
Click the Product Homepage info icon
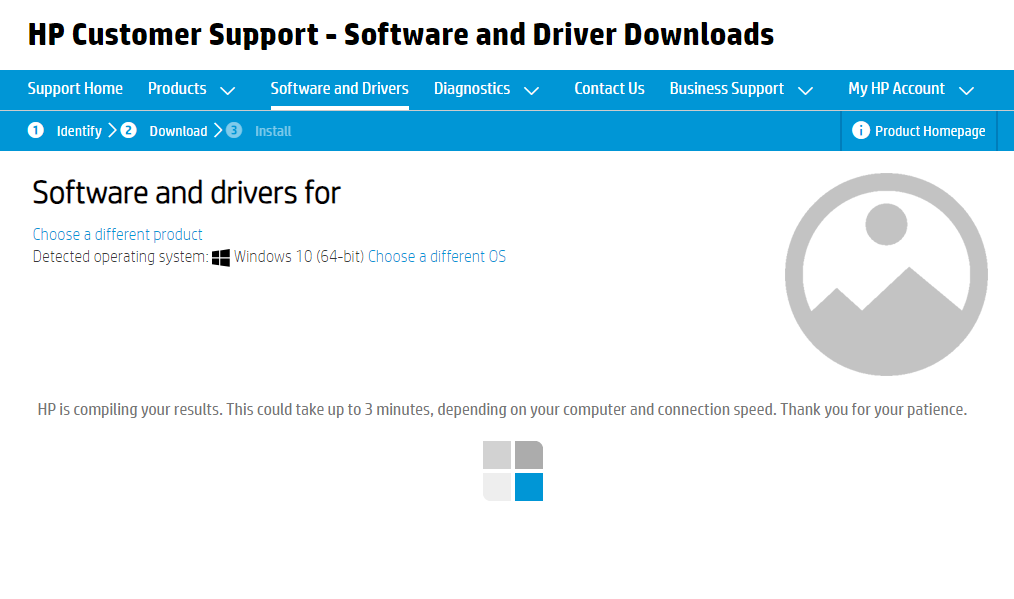pyautogui.click(x=861, y=130)
